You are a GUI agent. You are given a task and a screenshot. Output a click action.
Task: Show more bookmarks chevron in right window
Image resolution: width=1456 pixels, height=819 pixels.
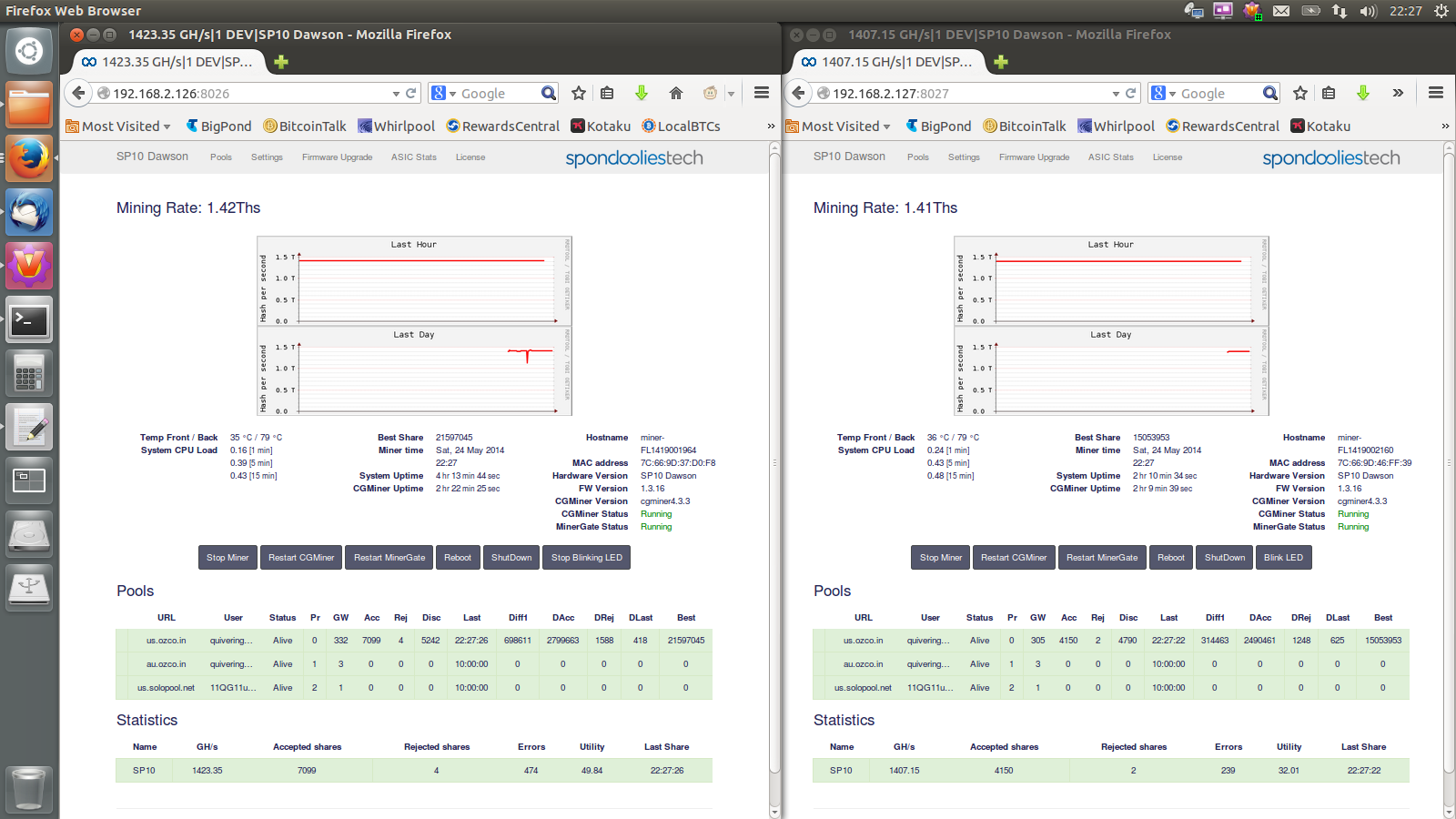(1445, 126)
